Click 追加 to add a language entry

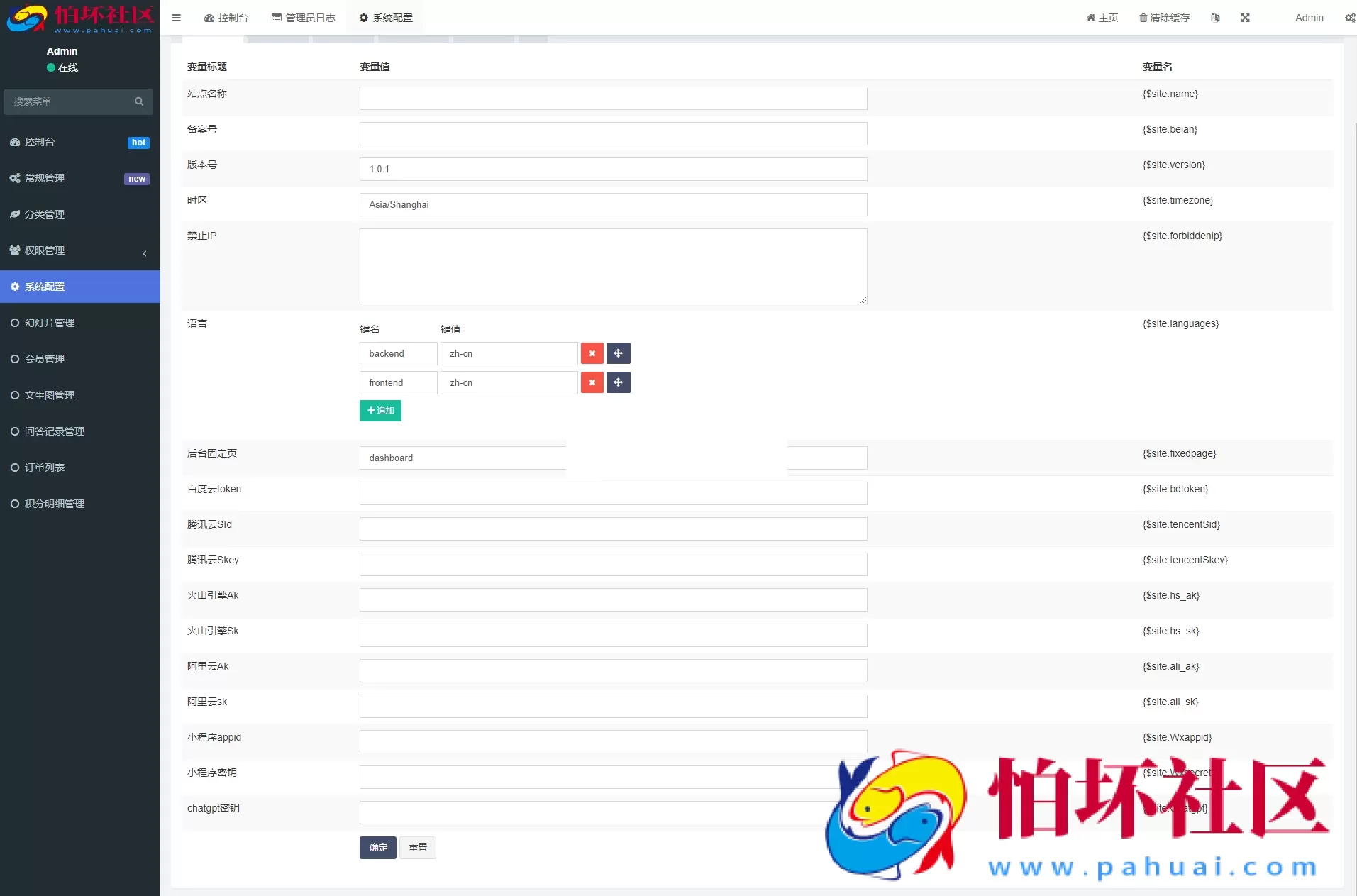[380, 411]
